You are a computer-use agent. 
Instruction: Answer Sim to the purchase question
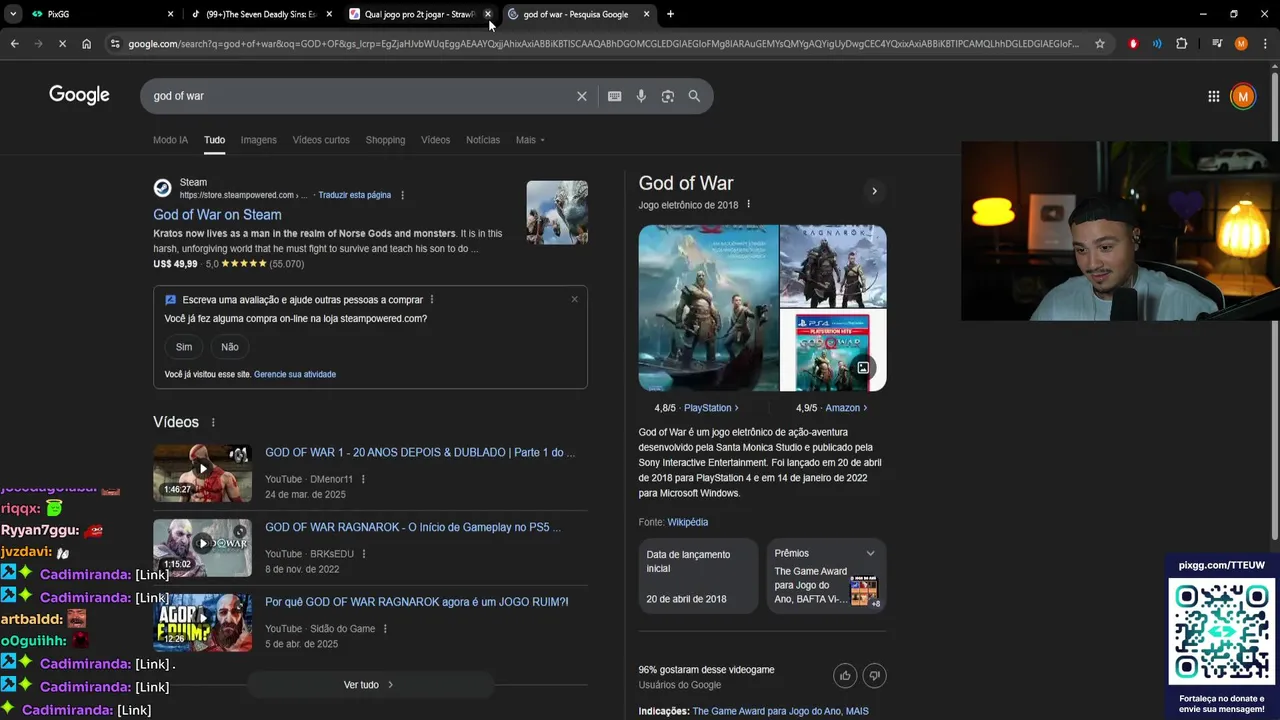(184, 347)
